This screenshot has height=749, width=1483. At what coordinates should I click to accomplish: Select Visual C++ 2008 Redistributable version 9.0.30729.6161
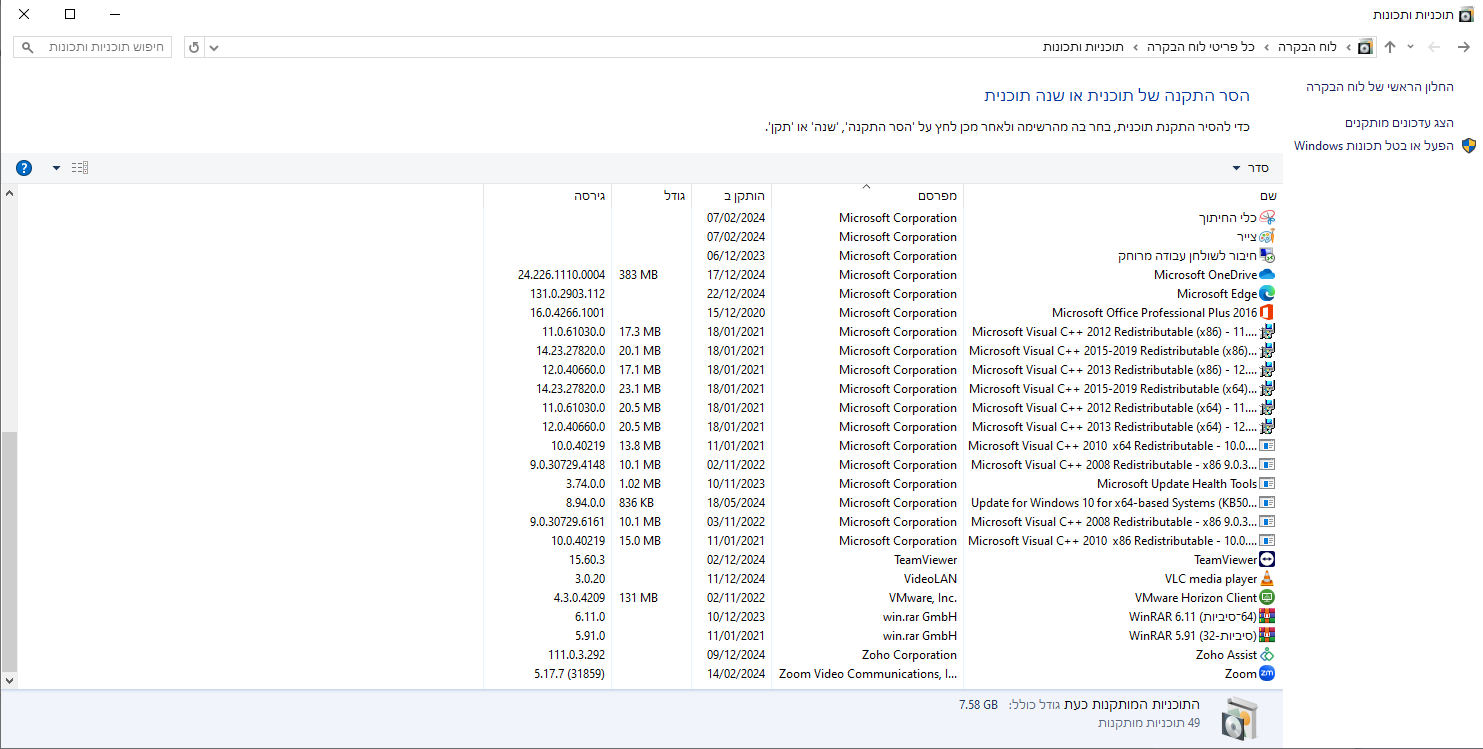(x=882, y=522)
